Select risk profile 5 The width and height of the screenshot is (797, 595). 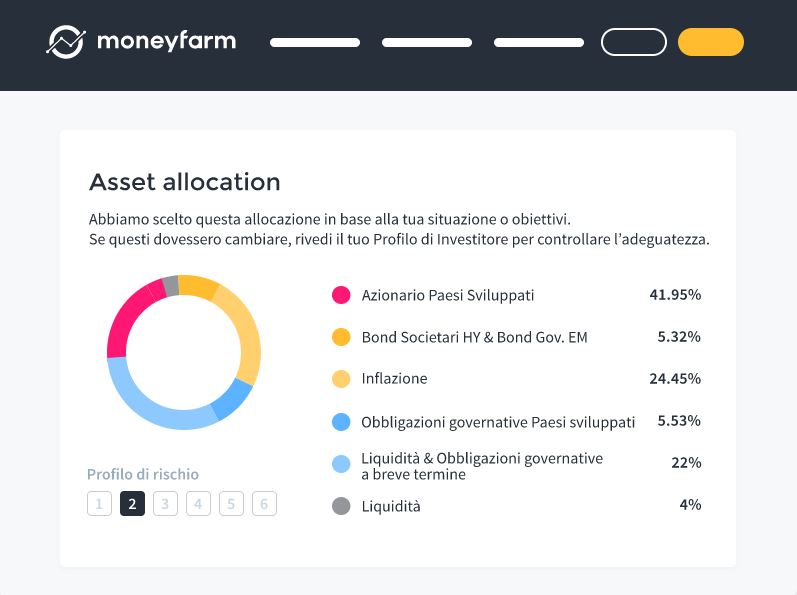pos(231,504)
